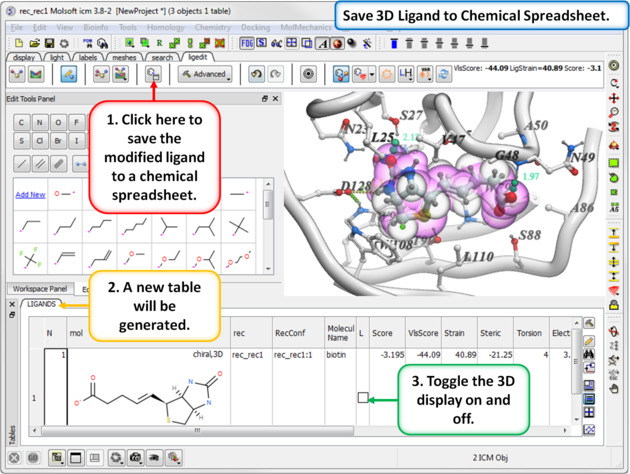Select the LIGANDS table tab
630x474 pixels.
tap(41, 303)
